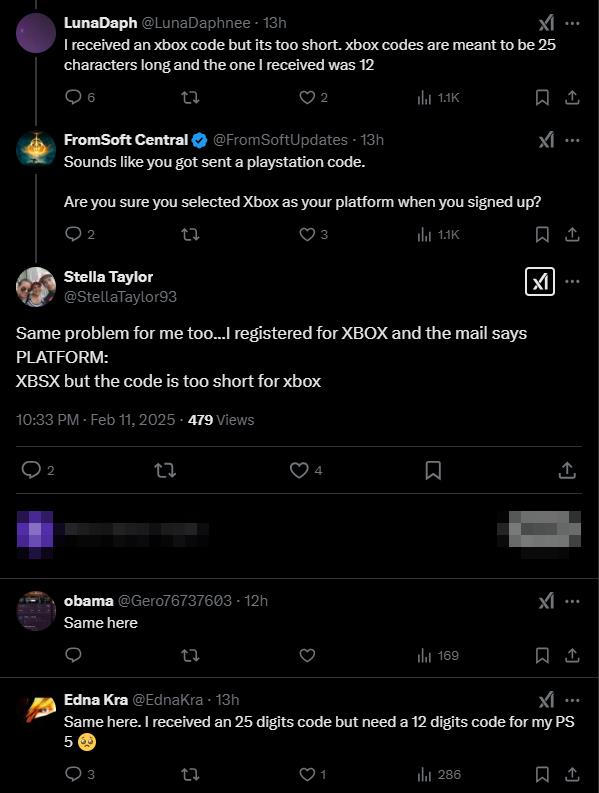The image size is (599, 793).
Task: Open more options menu on Edna Kra's reply
Action: pyautogui.click(x=572, y=700)
